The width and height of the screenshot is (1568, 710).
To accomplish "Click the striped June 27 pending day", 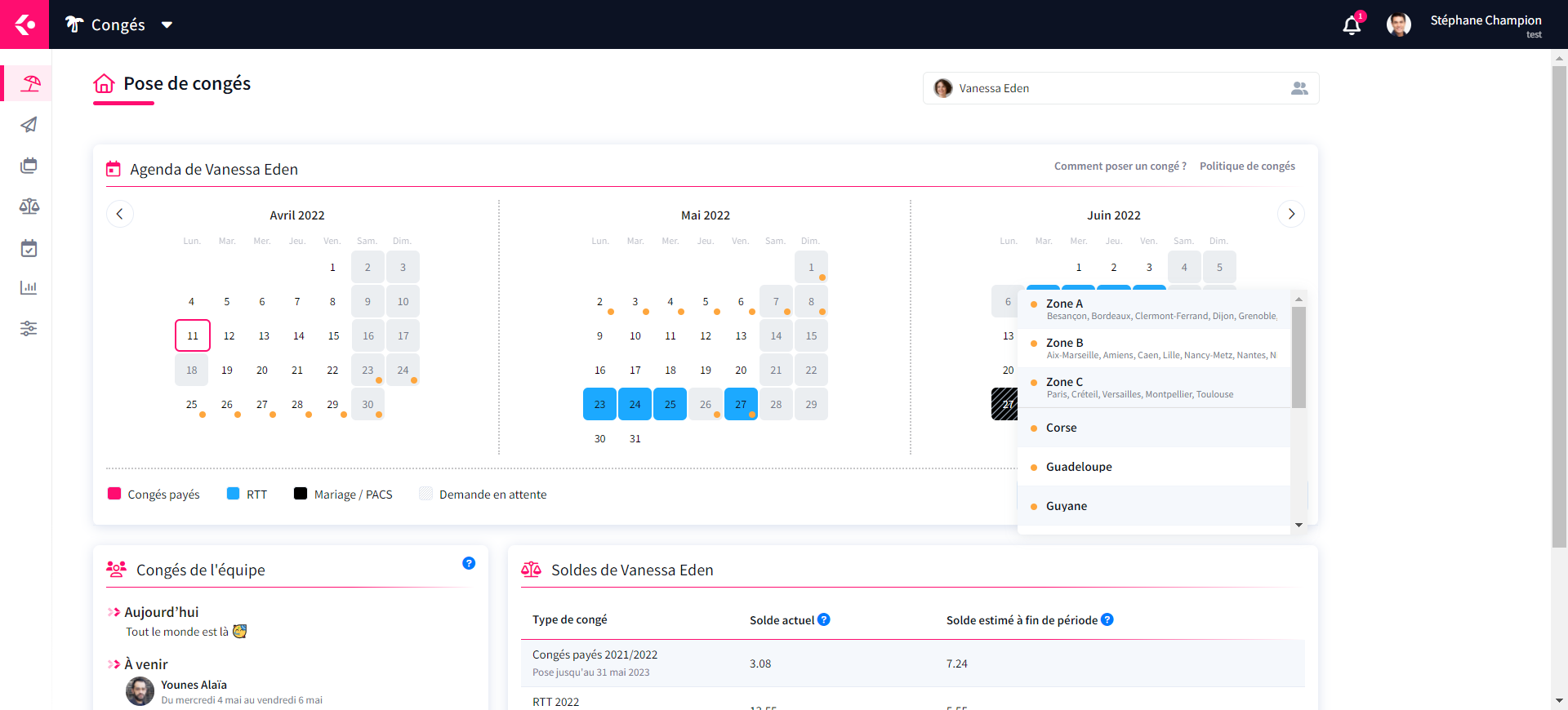I will tap(1004, 404).
